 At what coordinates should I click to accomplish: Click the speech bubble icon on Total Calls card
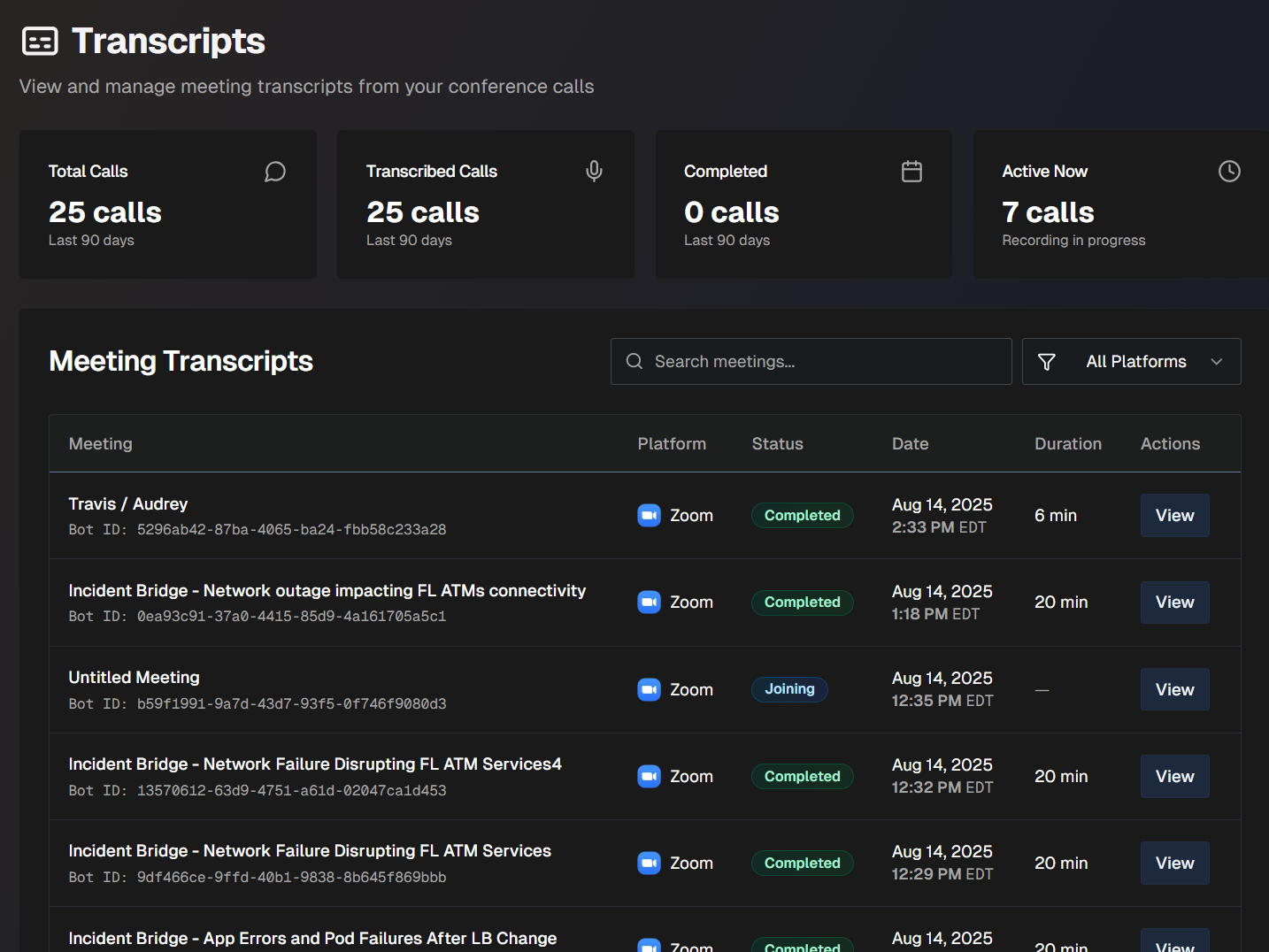click(x=274, y=172)
